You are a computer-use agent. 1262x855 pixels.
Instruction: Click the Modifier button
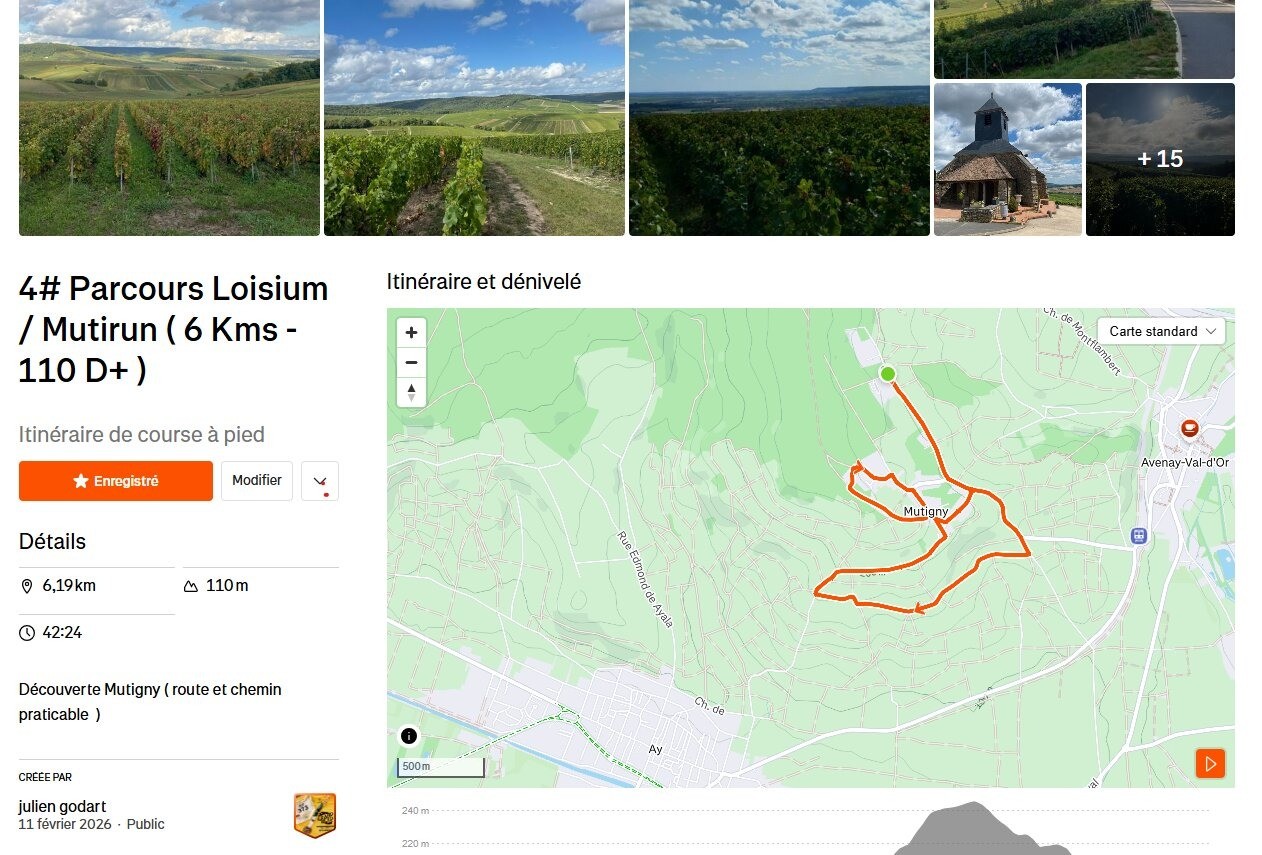click(257, 481)
